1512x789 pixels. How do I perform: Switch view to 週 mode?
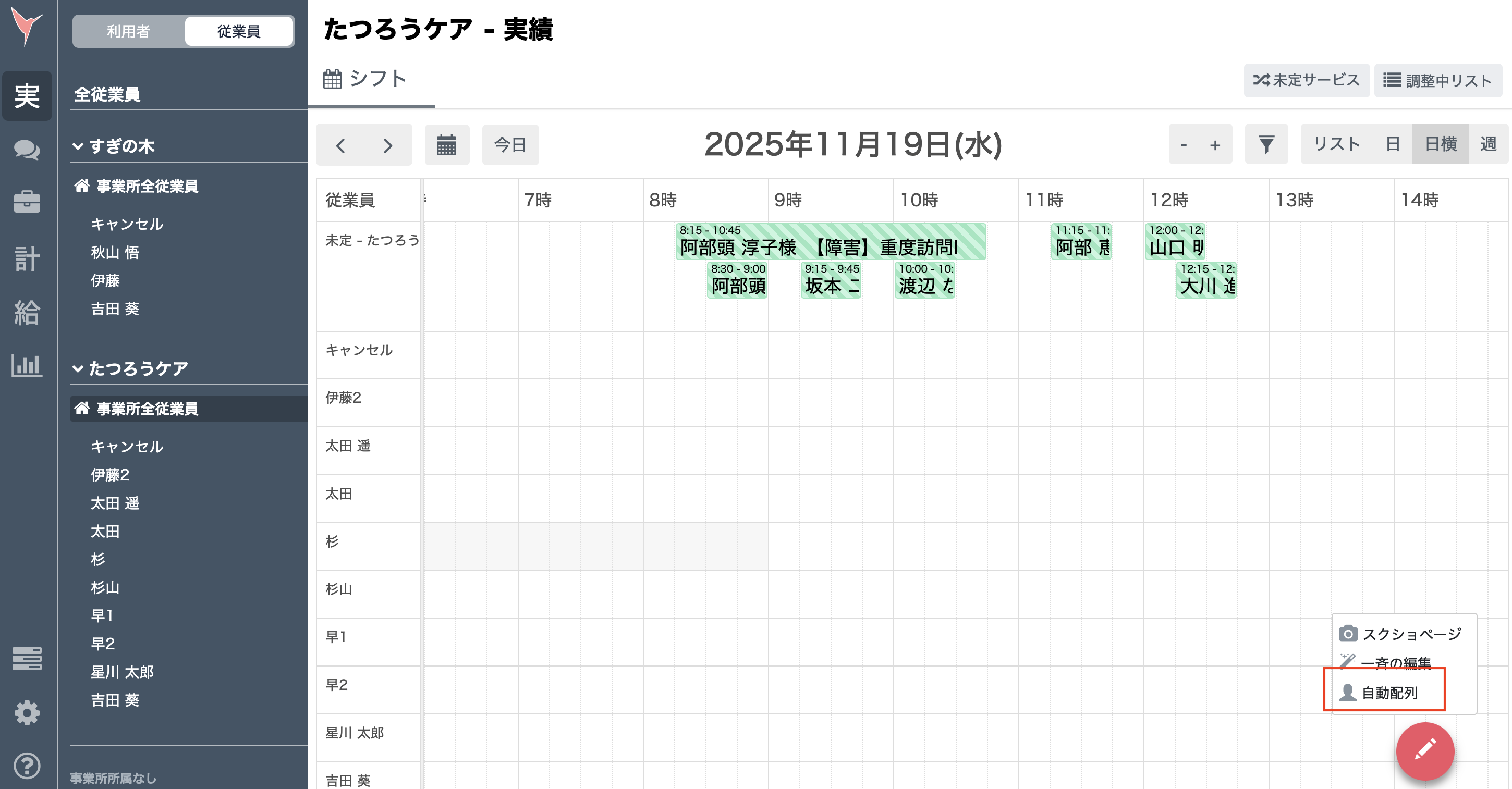pos(1489,144)
